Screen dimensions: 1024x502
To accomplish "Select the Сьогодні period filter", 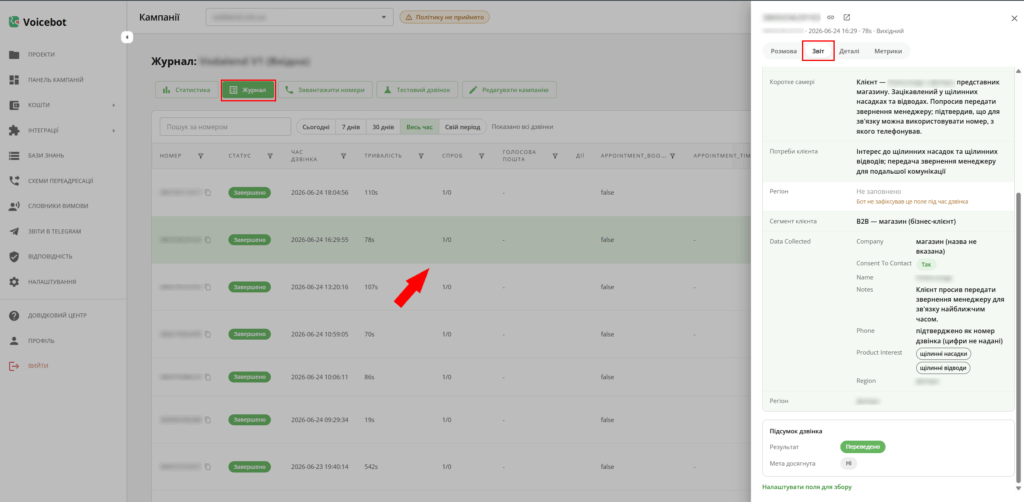I will [x=316, y=127].
